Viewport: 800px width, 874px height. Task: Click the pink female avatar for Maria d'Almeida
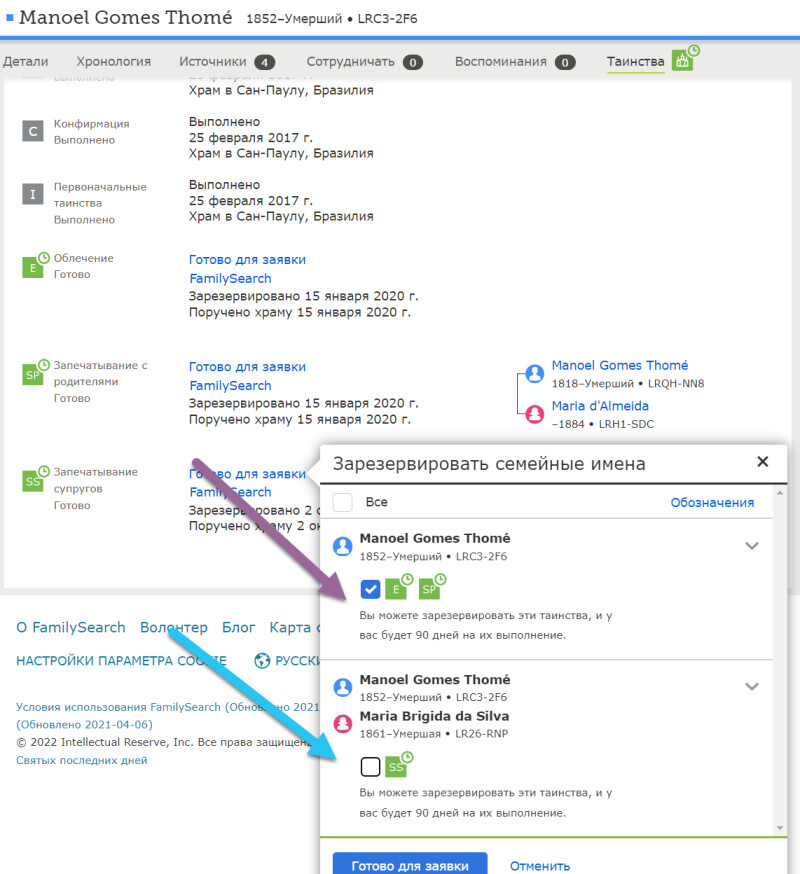[x=535, y=414]
